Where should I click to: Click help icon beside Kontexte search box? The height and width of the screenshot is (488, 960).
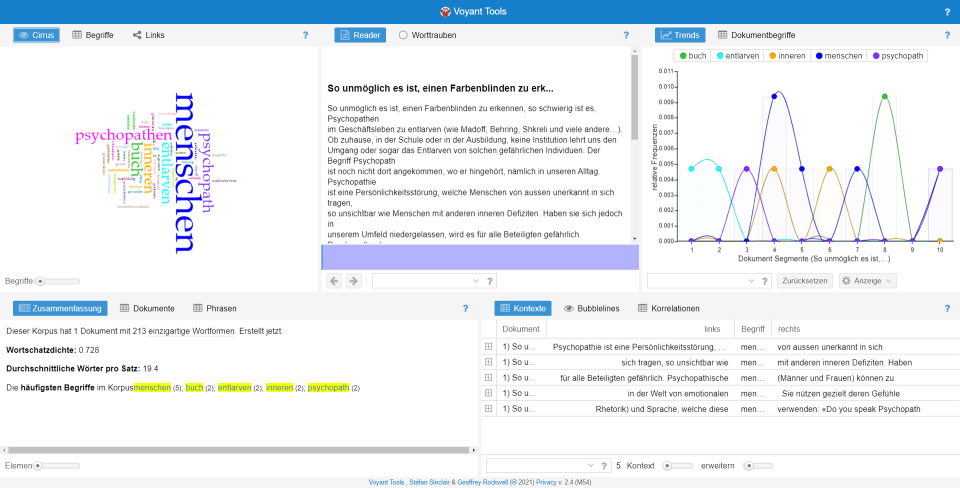tap(604, 466)
